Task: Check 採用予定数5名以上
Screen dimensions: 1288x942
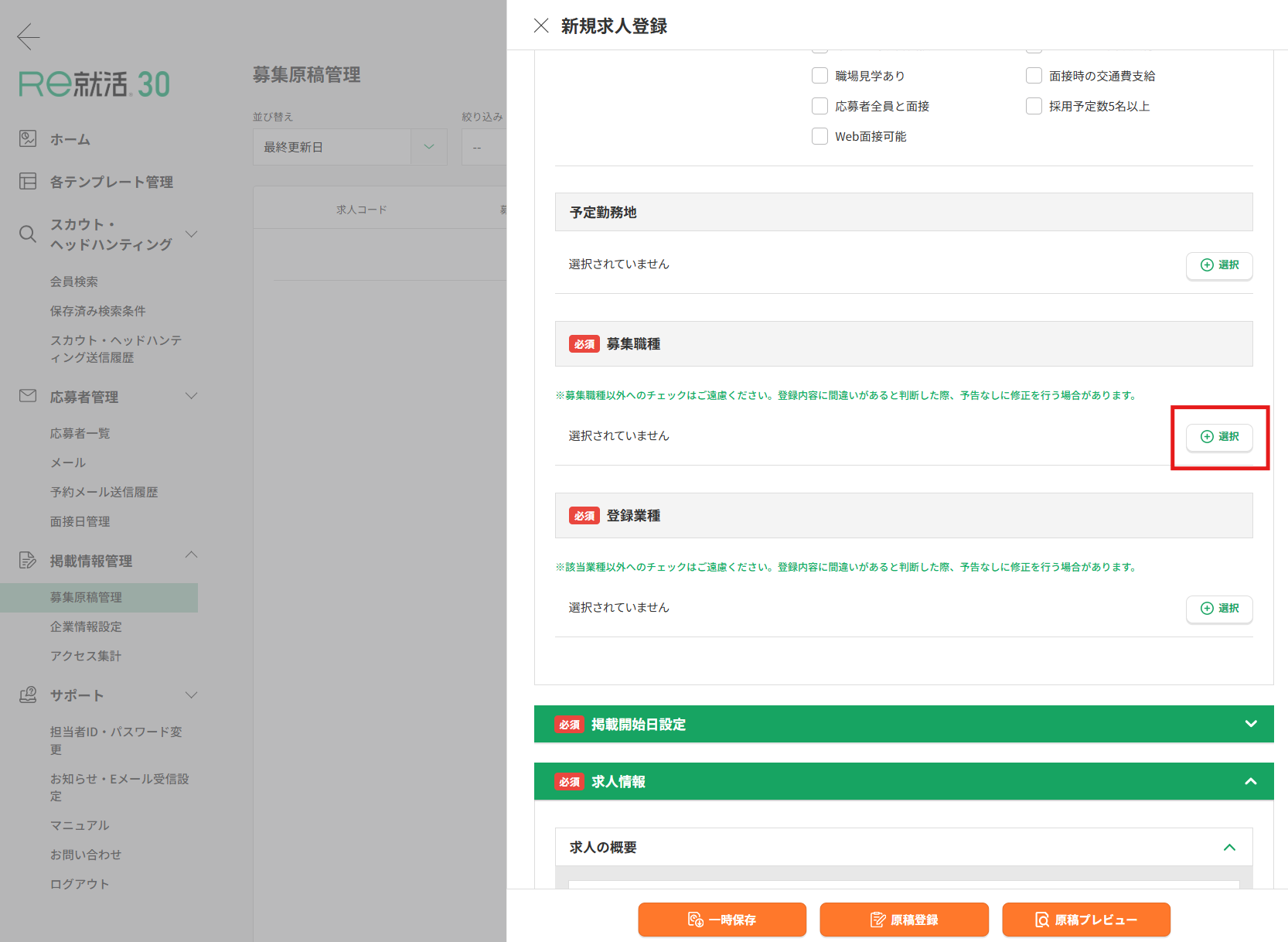Action: tap(1034, 106)
